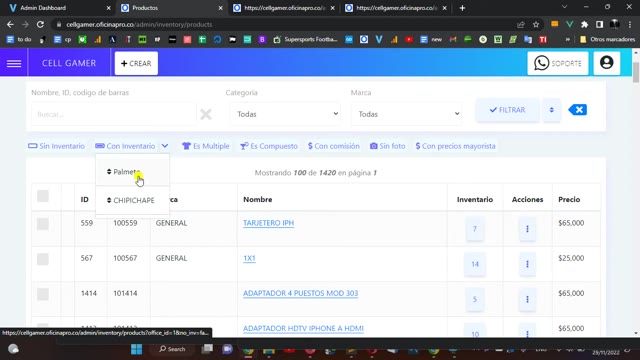Clear search with the gray X icon
Viewport: 640px width, 360px height.
click(x=206, y=114)
